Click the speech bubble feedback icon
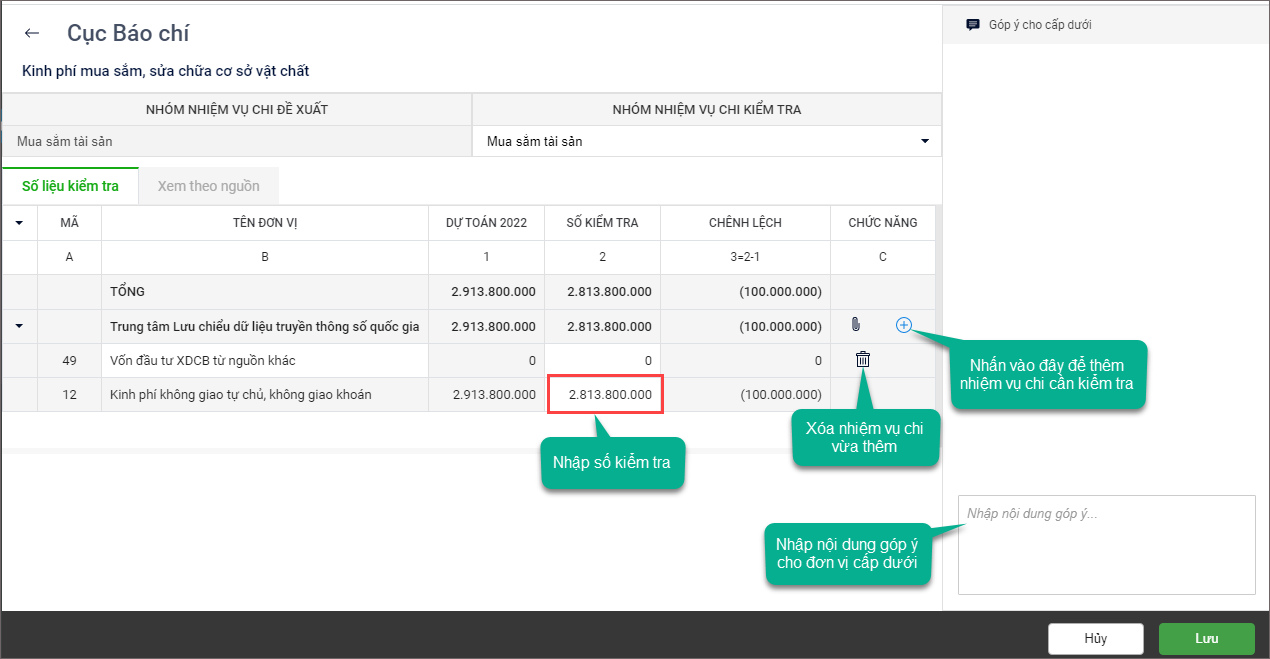 973,25
